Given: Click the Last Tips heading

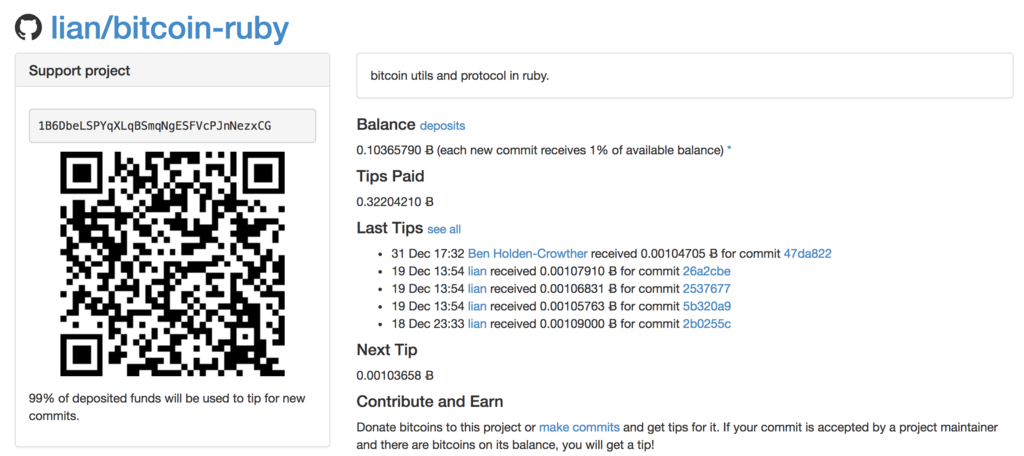Looking at the screenshot, I should [390, 228].
